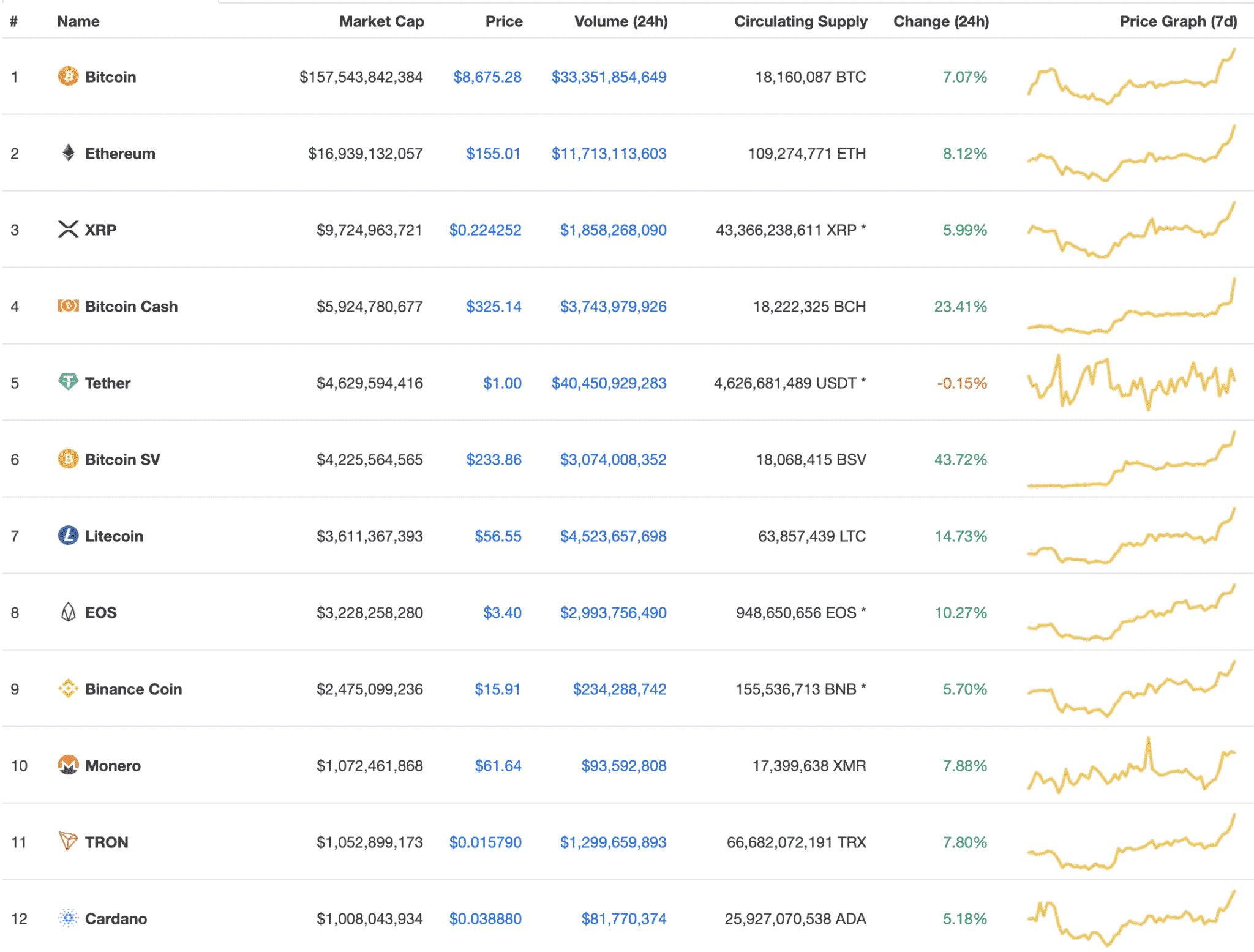Click Bitcoin volume $33,351,854,649
1254x952 pixels.
[x=609, y=77]
